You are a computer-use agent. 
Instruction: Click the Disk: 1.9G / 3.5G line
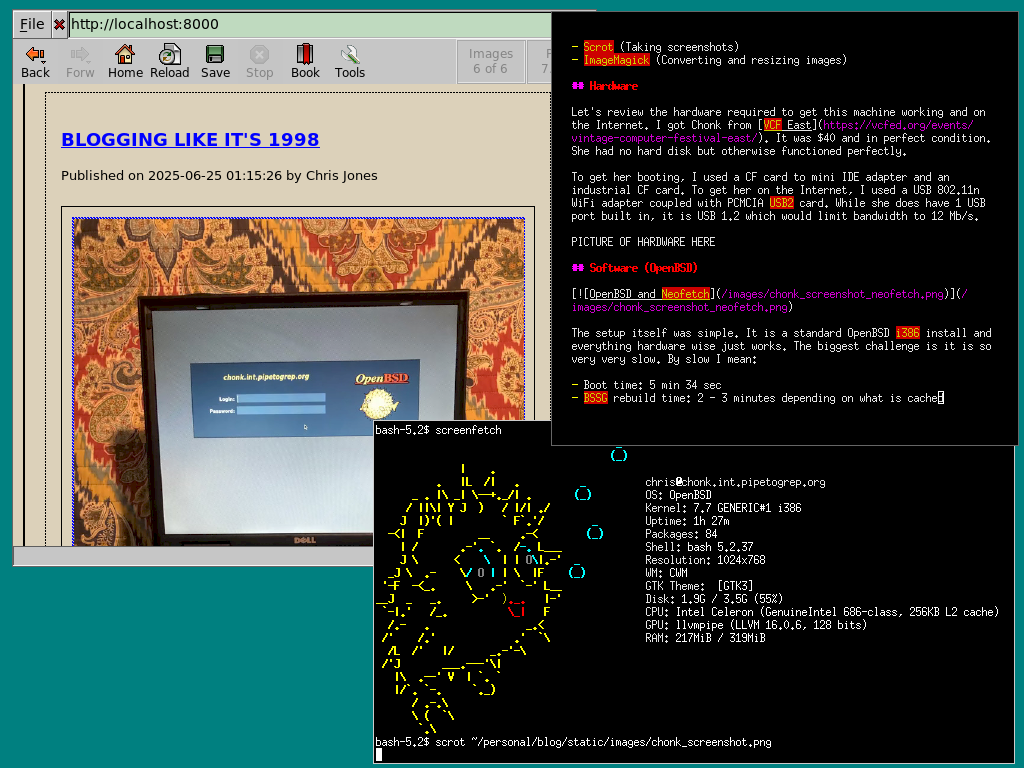click(x=714, y=599)
